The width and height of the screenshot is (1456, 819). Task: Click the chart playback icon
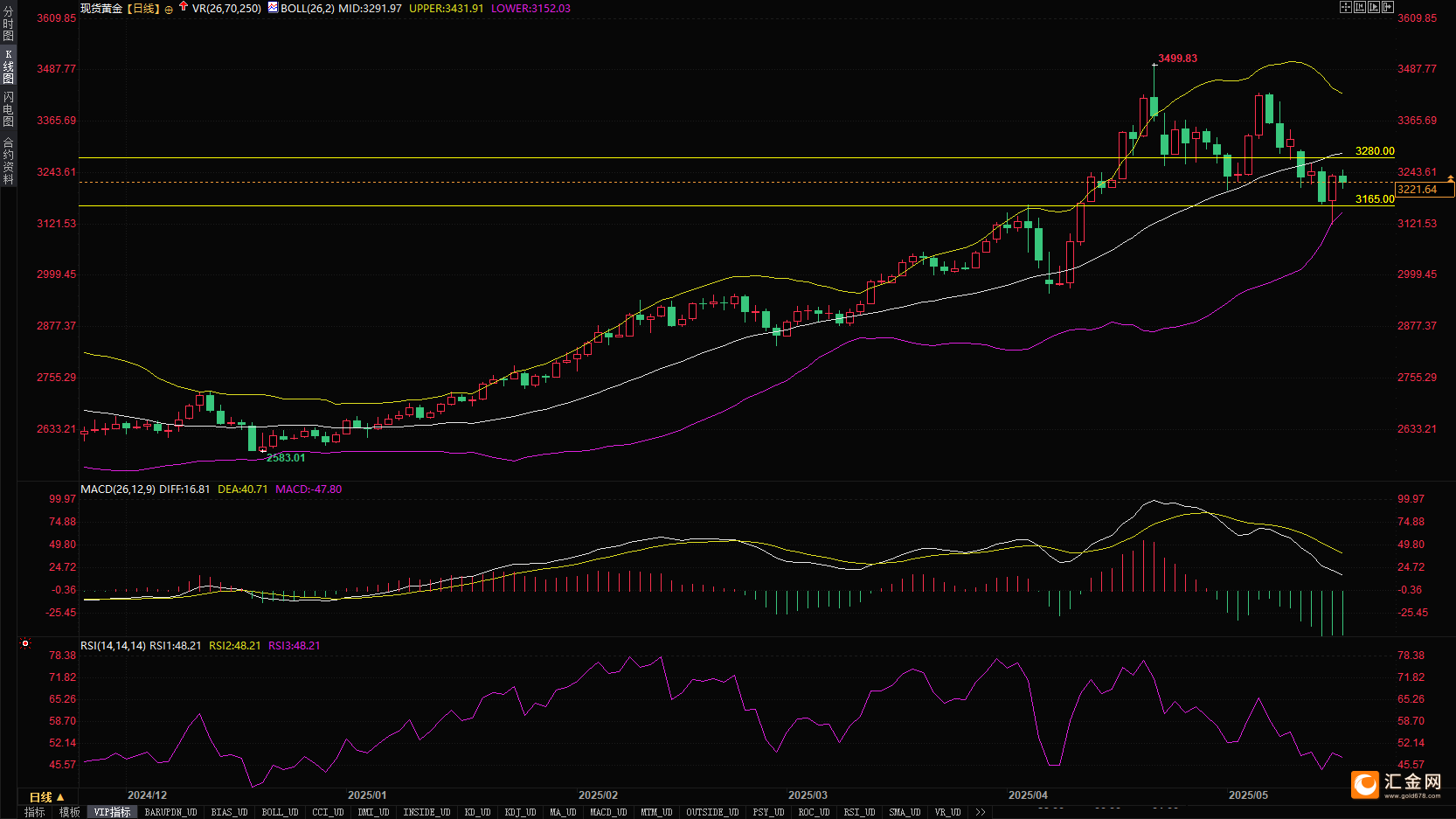(x=1374, y=7)
